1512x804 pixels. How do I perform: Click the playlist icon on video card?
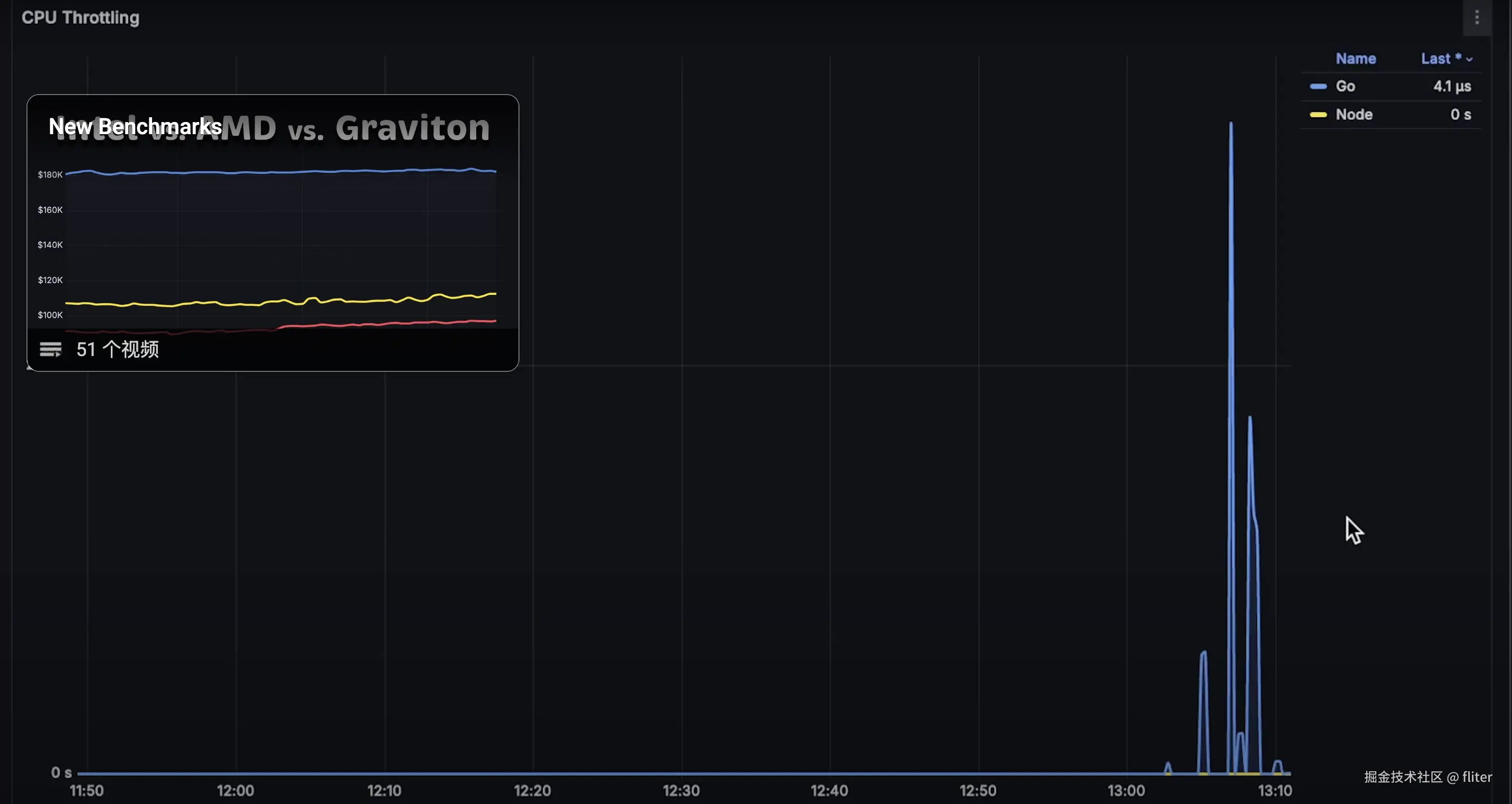point(51,349)
